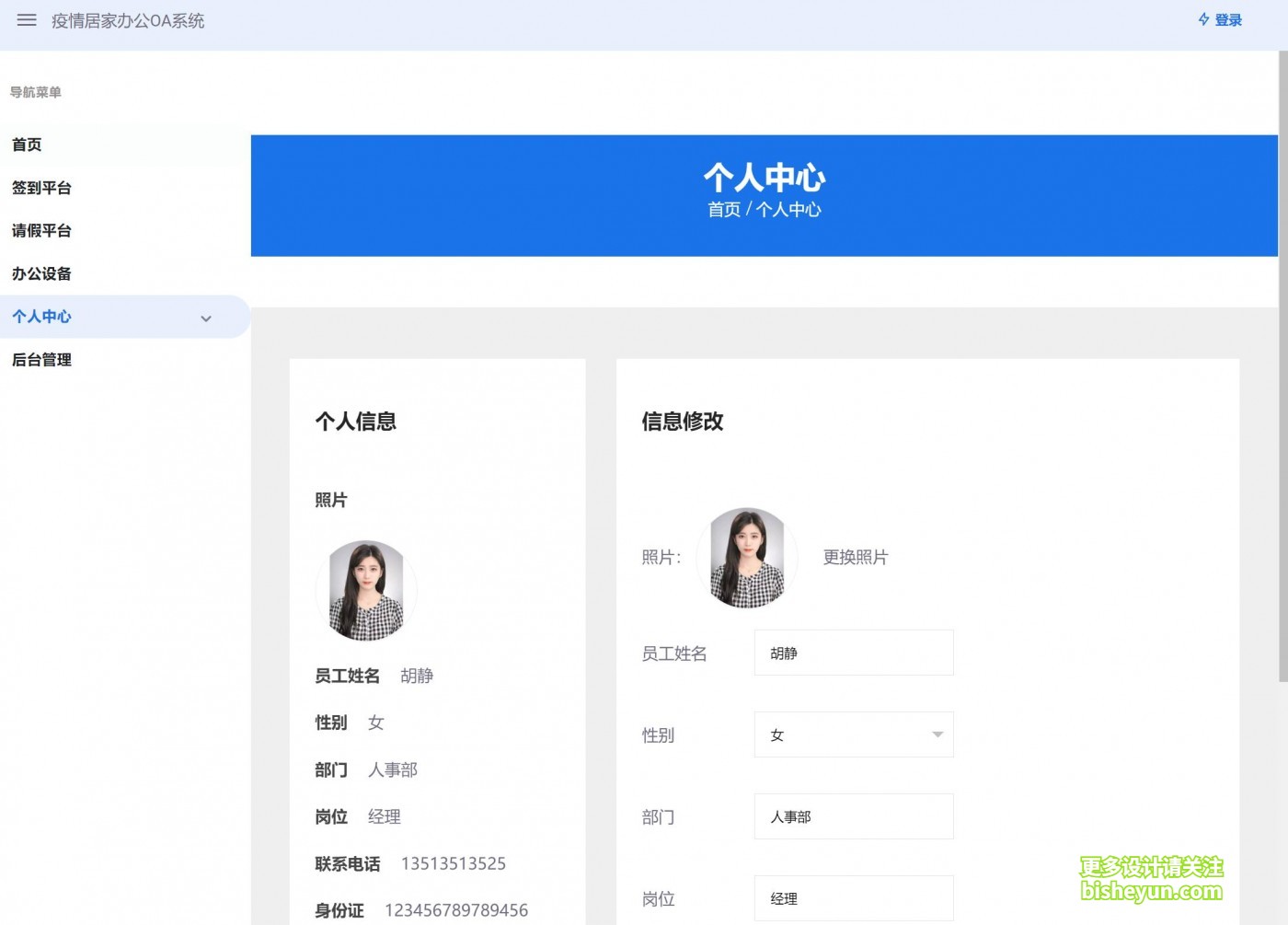
Task: Open 请假平台 menu item
Action: click(x=125, y=231)
